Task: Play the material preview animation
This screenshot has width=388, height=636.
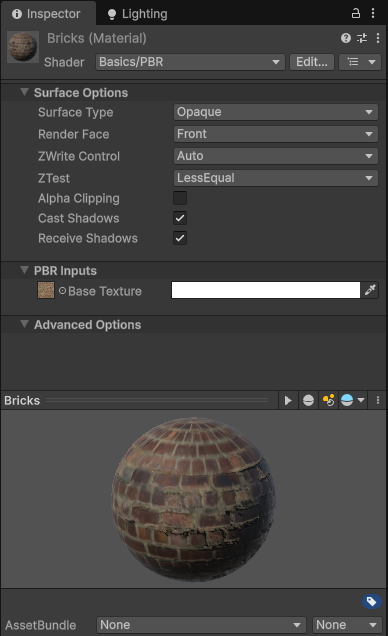Action: (x=288, y=401)
